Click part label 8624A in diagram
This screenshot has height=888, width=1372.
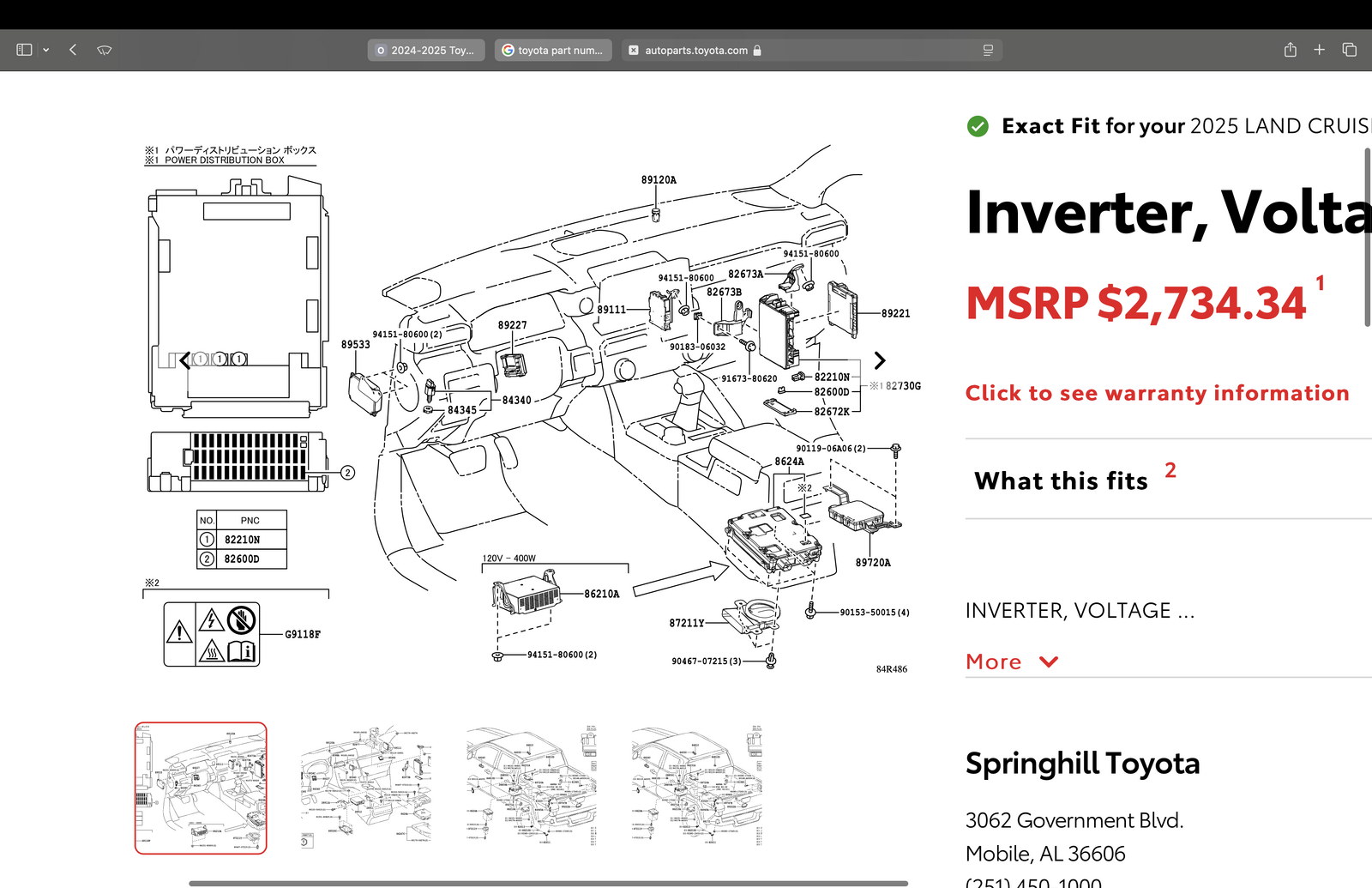point(790,462)
